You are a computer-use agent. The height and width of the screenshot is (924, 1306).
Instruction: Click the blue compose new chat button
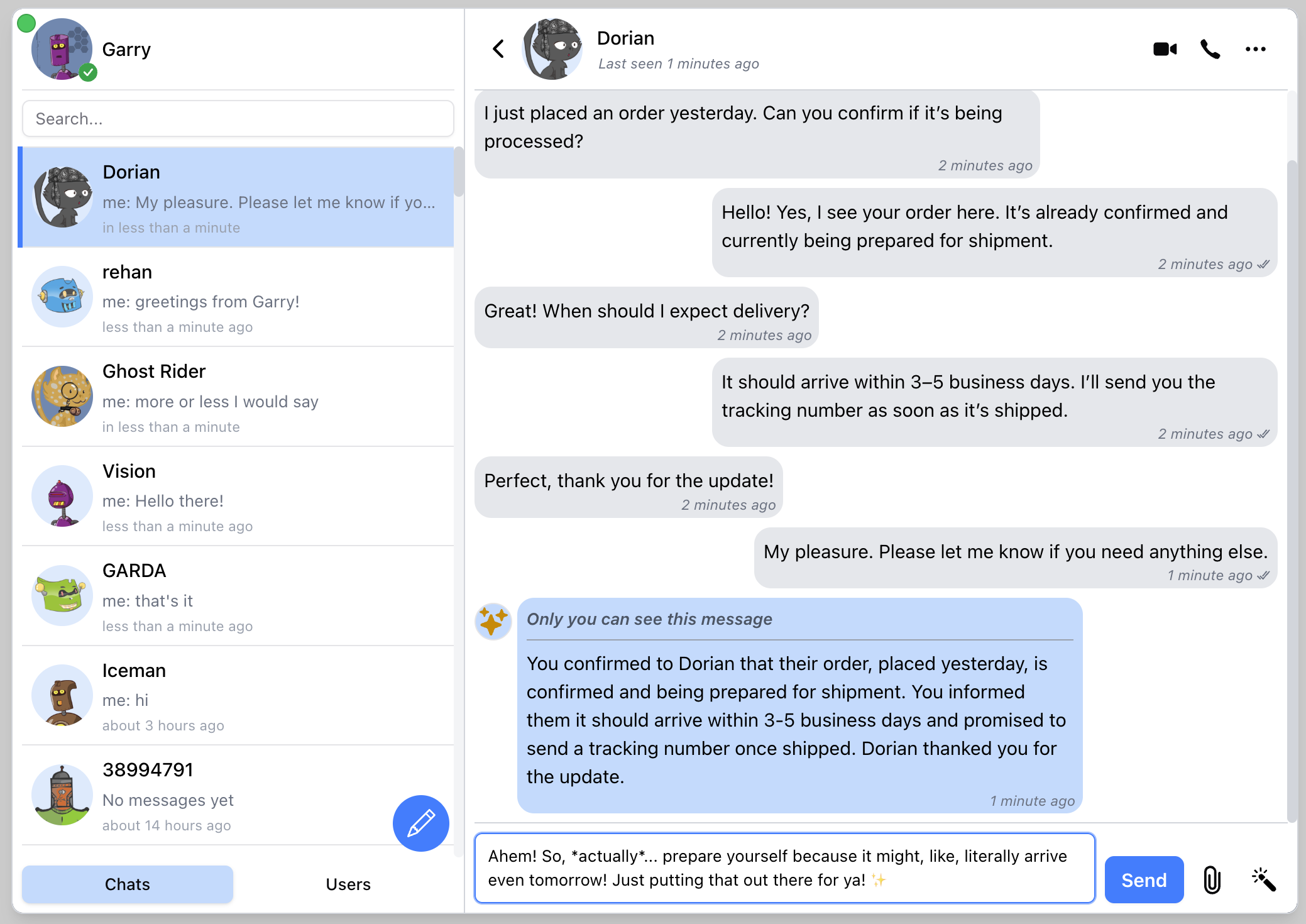tap(420, 823)
